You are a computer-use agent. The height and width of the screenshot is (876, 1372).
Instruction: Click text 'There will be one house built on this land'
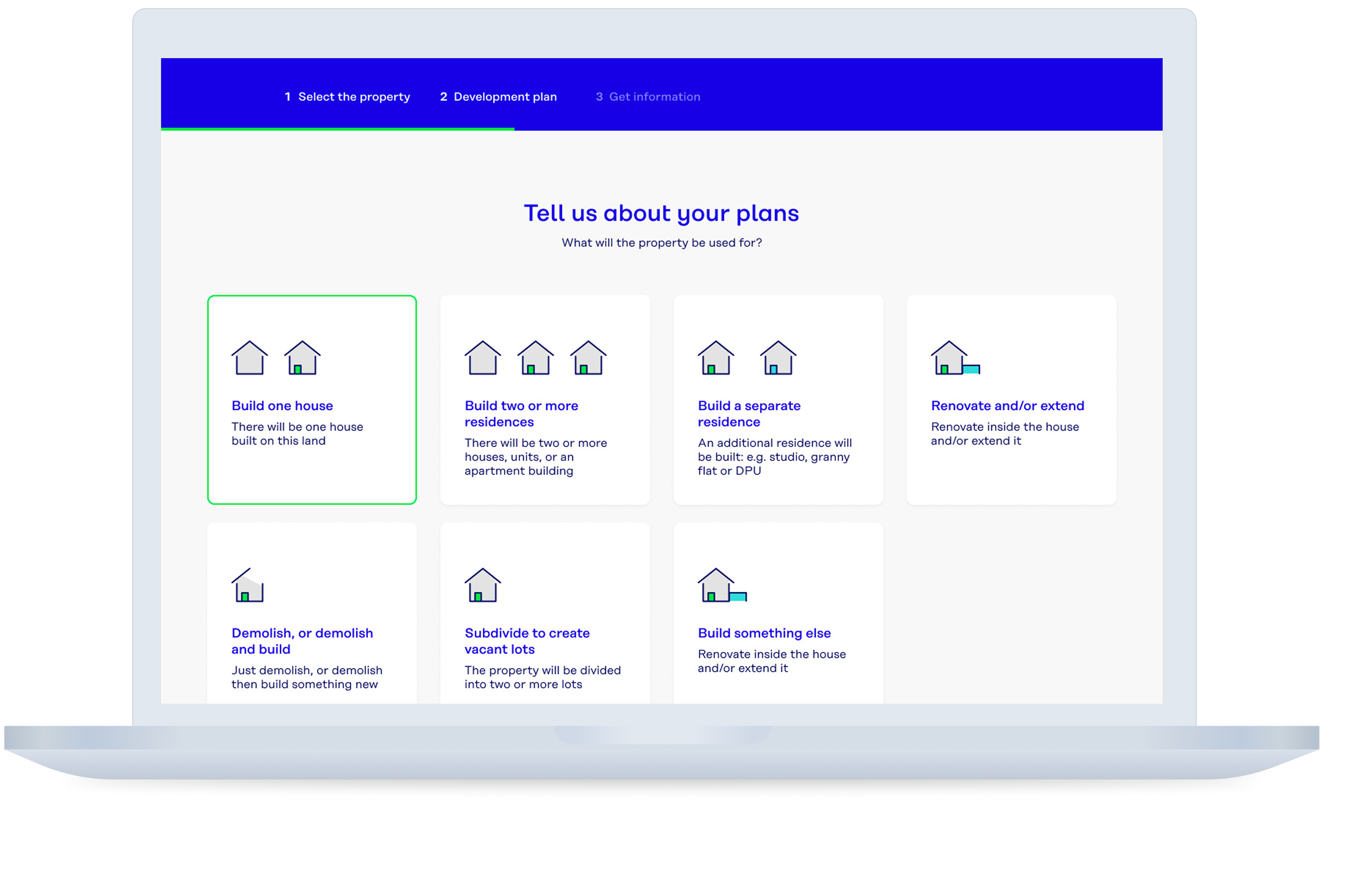point(297,434)
